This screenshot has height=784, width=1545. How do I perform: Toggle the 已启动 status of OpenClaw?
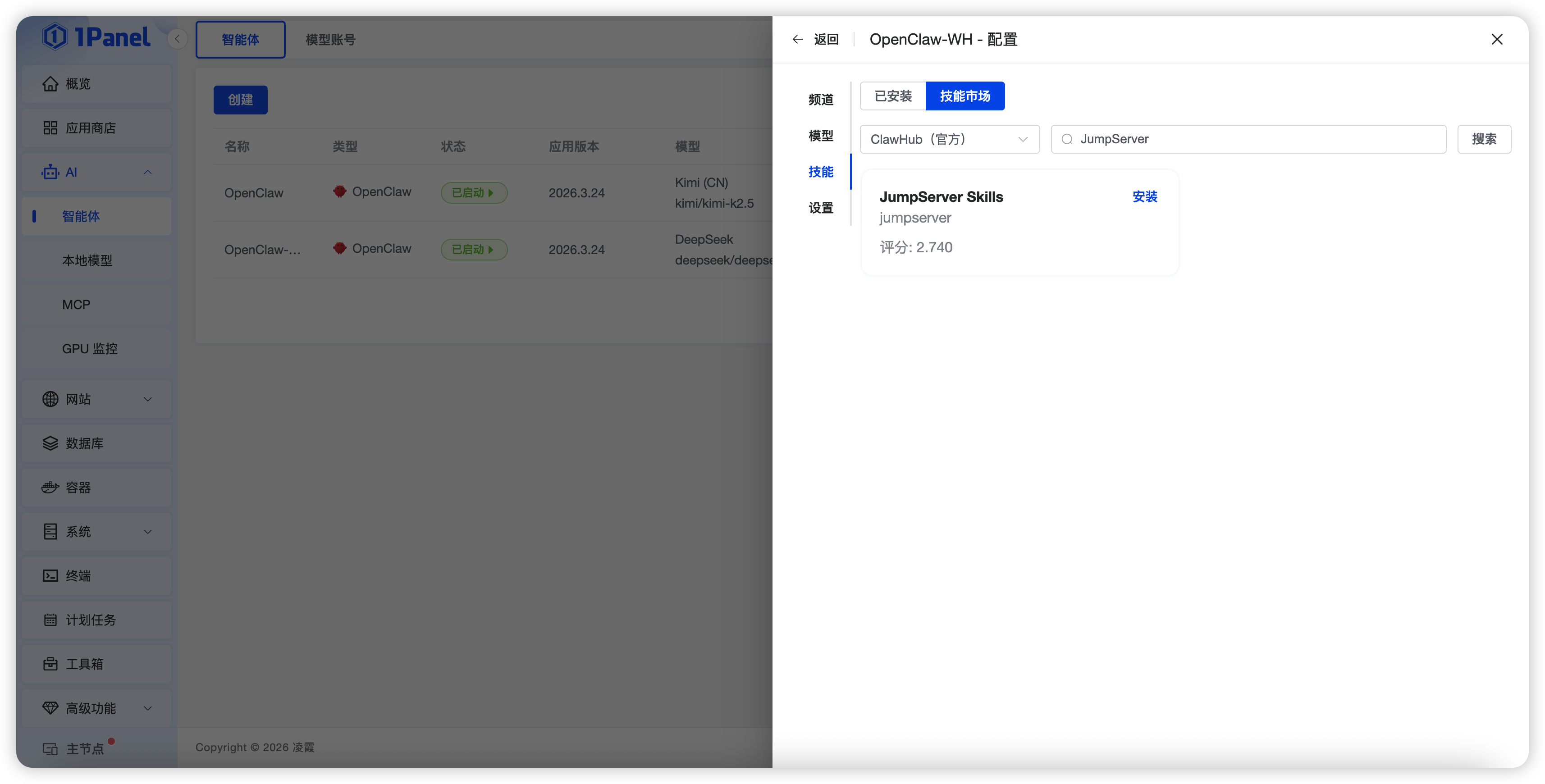click(474, 193)
